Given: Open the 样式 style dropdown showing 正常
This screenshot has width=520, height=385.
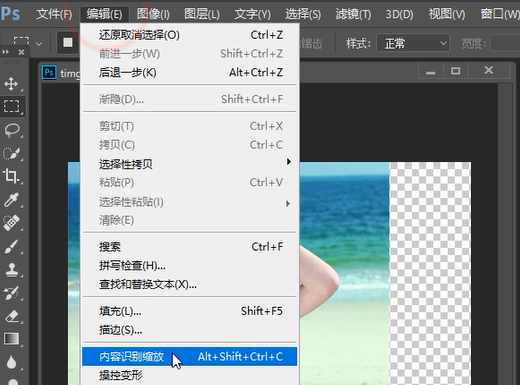Looking at the screenshot, I should coord(413,43).
